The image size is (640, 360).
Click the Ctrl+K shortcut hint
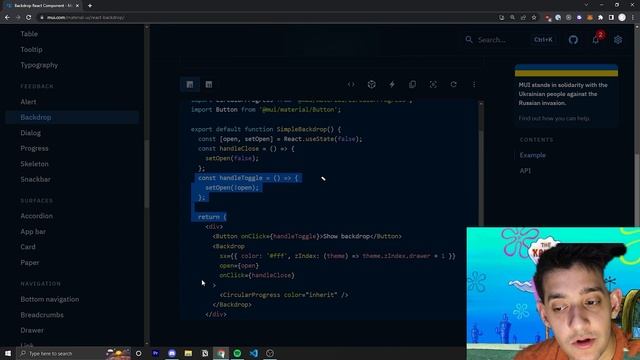pyautogui.click(x=543, y=40)
